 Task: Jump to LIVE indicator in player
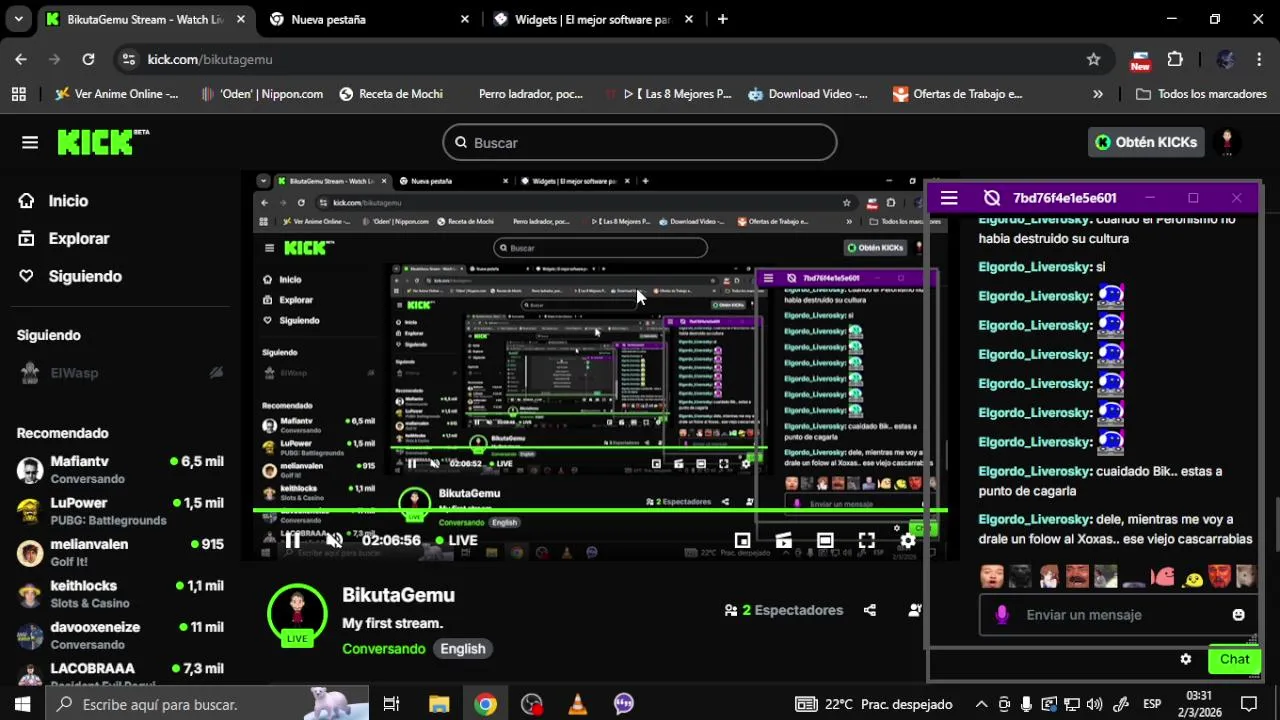(x=456, y=540)
